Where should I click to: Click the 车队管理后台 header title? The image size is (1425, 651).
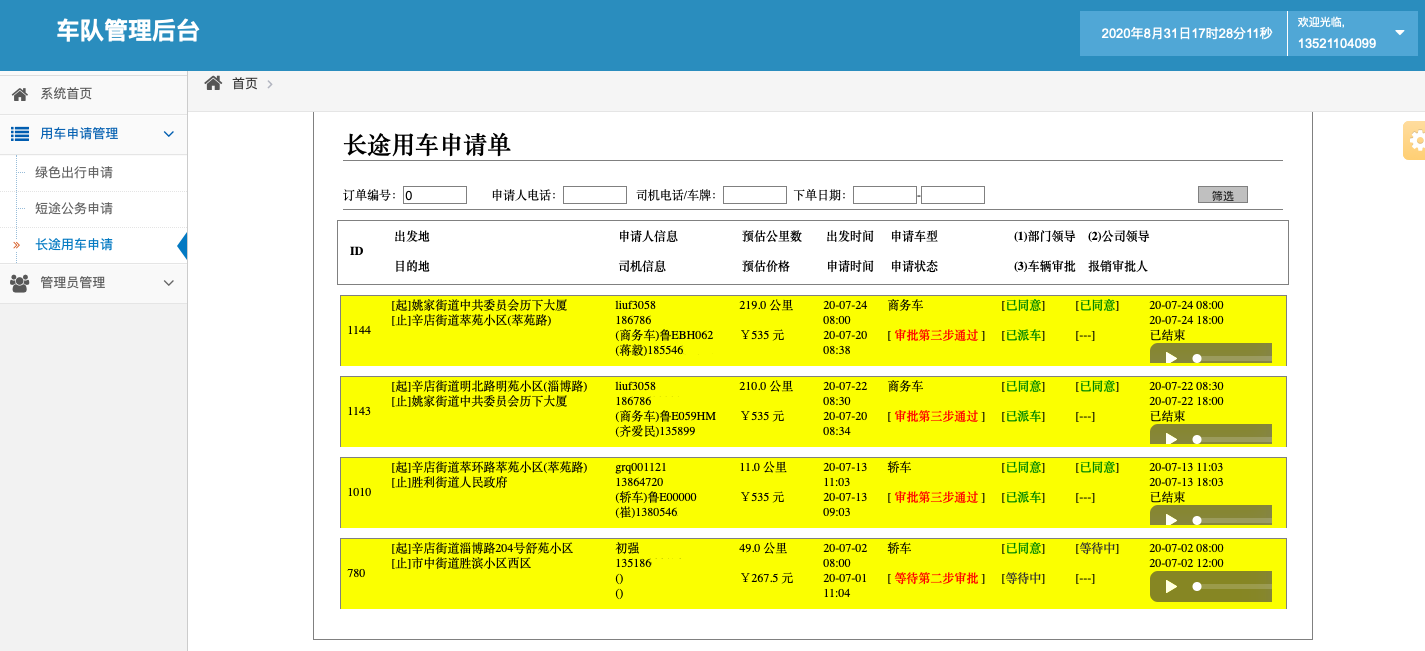click(128, 31)
